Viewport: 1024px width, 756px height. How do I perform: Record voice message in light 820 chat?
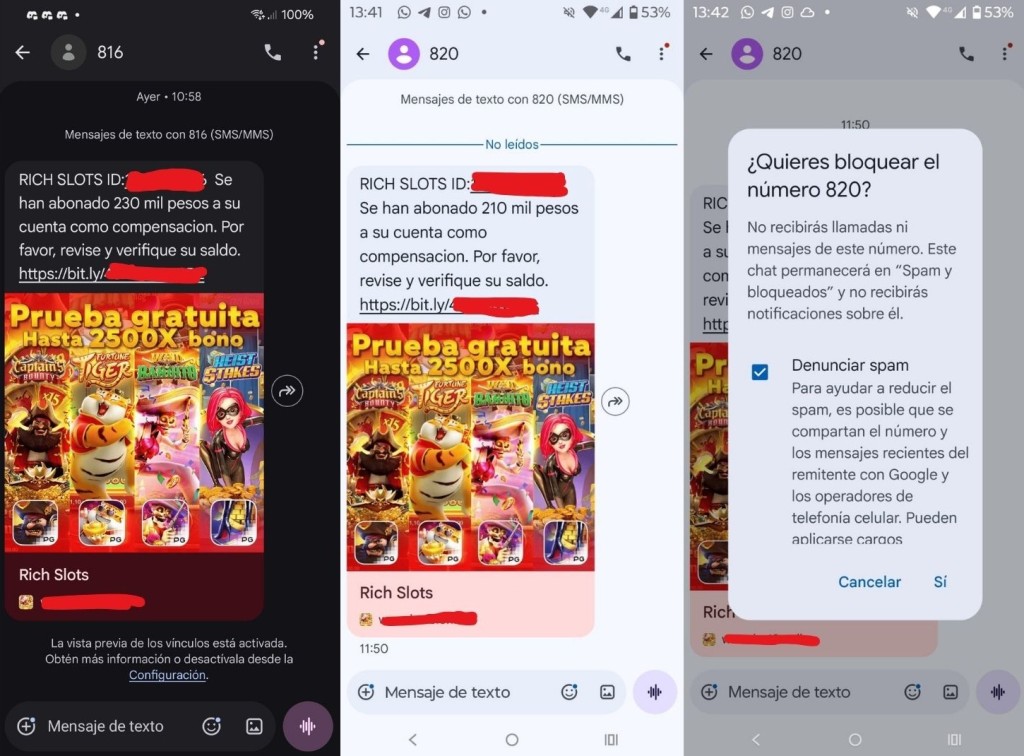[654, 692]
